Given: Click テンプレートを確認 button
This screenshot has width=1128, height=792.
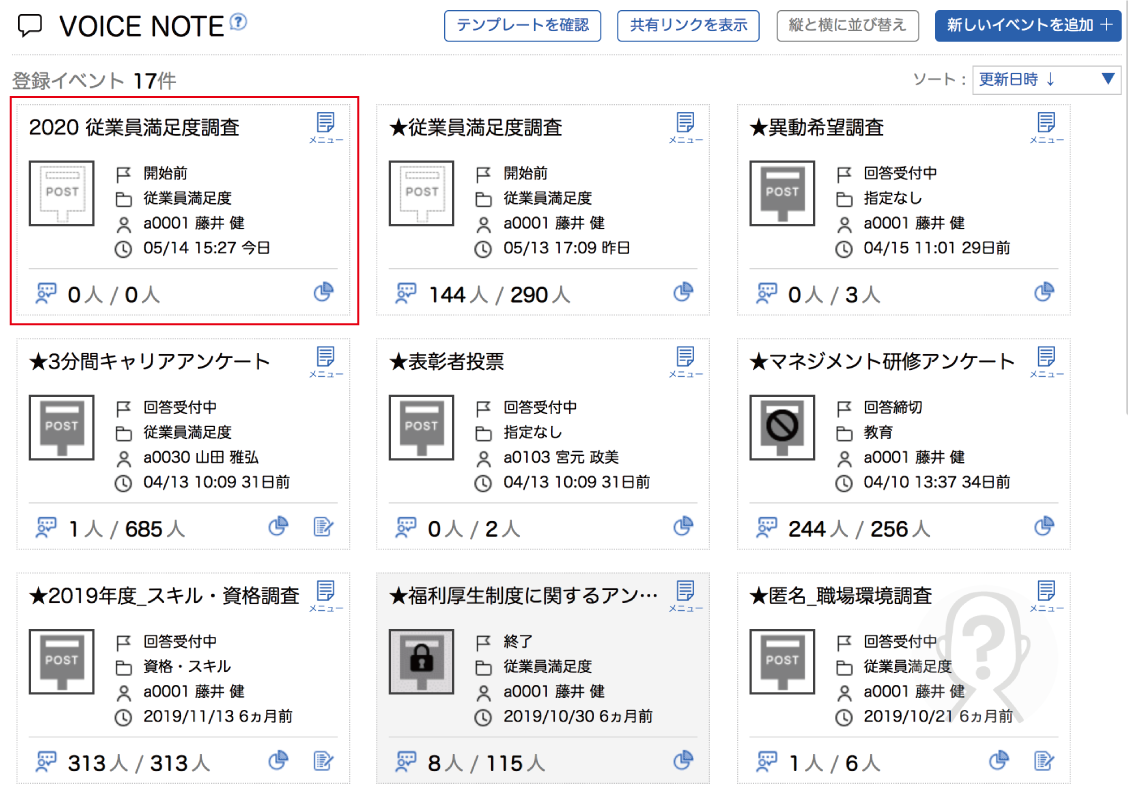Looking at the screenshot, I should click(x=522, y=25).
